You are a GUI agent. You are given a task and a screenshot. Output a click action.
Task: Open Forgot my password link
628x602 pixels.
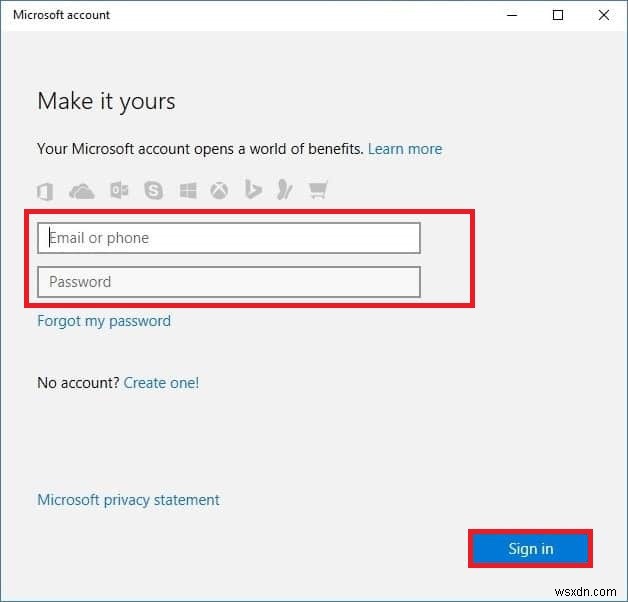click(104, 321)
